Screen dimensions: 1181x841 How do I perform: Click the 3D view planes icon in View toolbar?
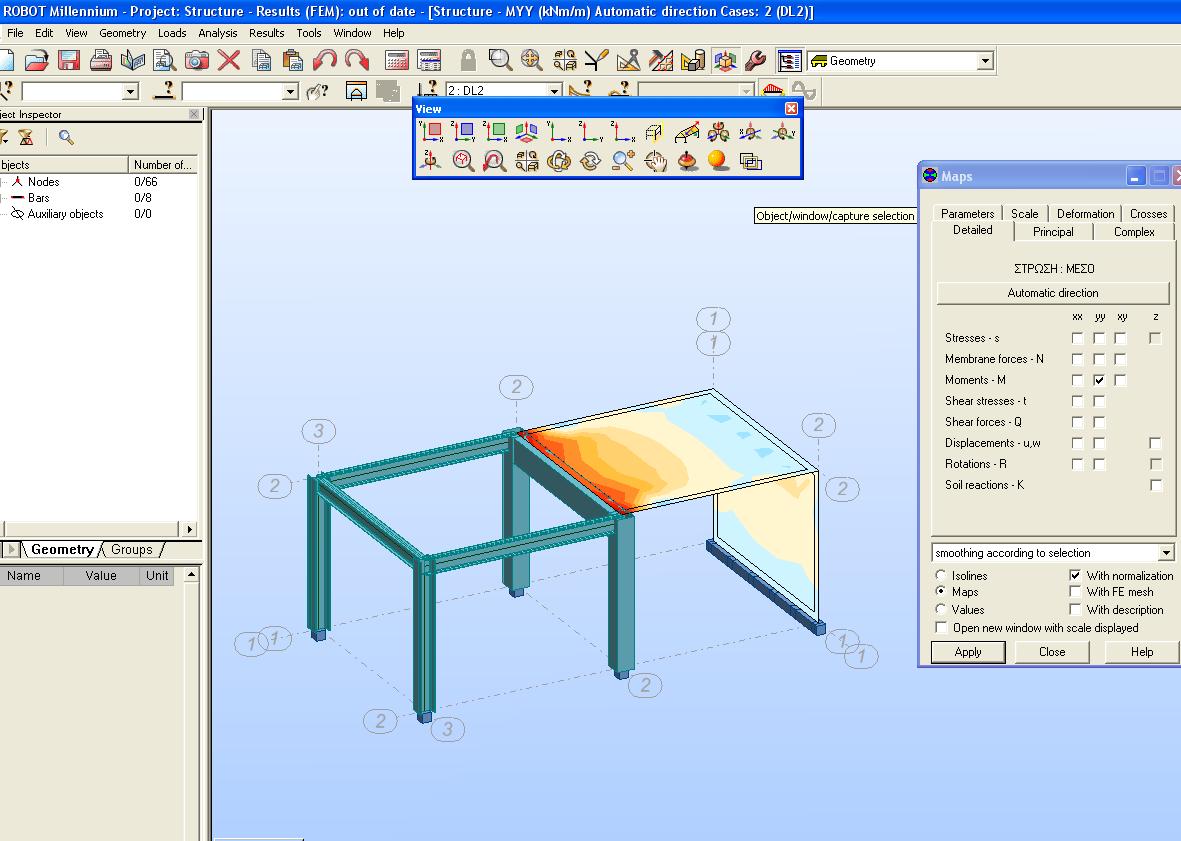tap(526, 133)
